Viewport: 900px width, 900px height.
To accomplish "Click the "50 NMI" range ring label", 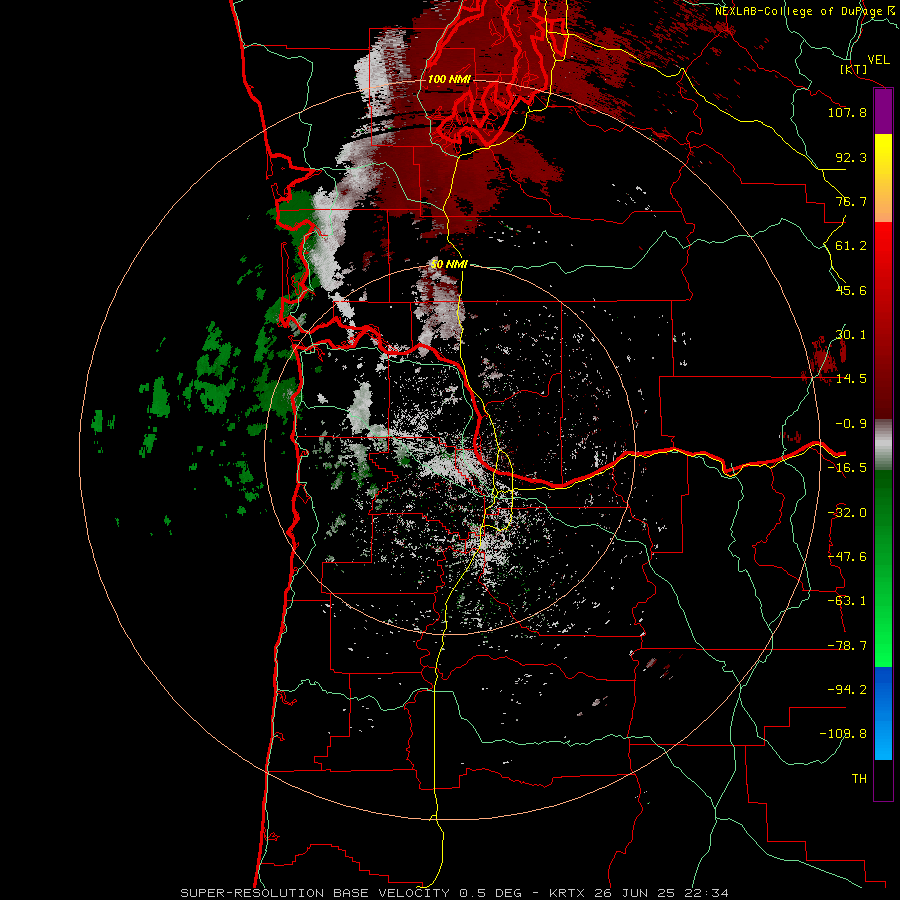I will click(449, 264).
